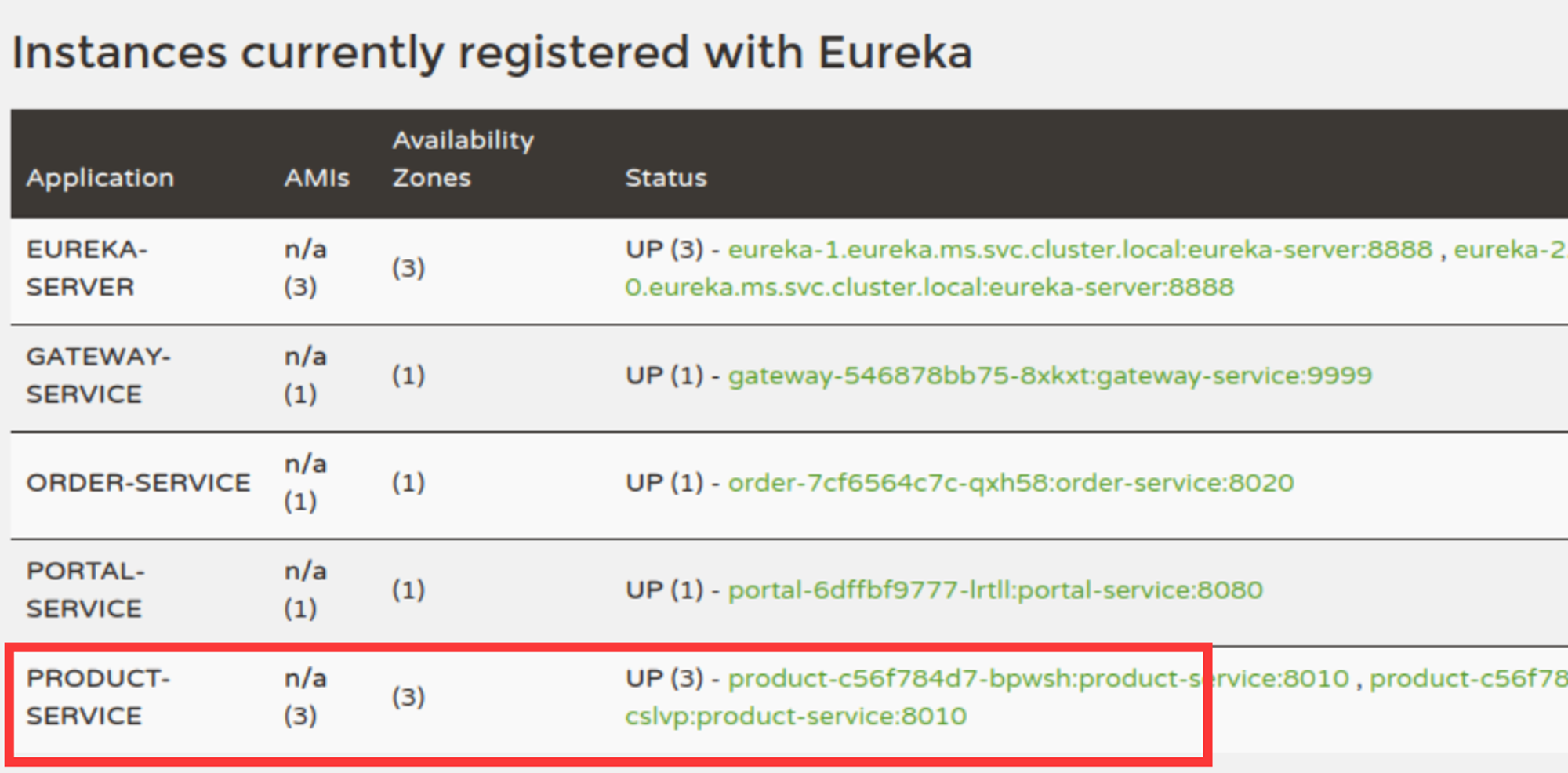Viewport: 1568px width, 773px height.
Task: Select the PRODUCT-SERVICE application name
Action: coord(97,697)
